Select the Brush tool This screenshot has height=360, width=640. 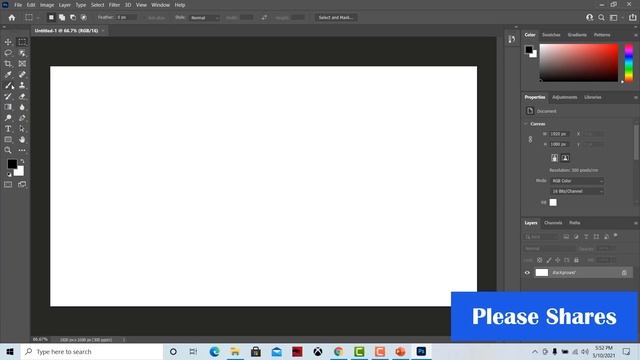(8, 85)
